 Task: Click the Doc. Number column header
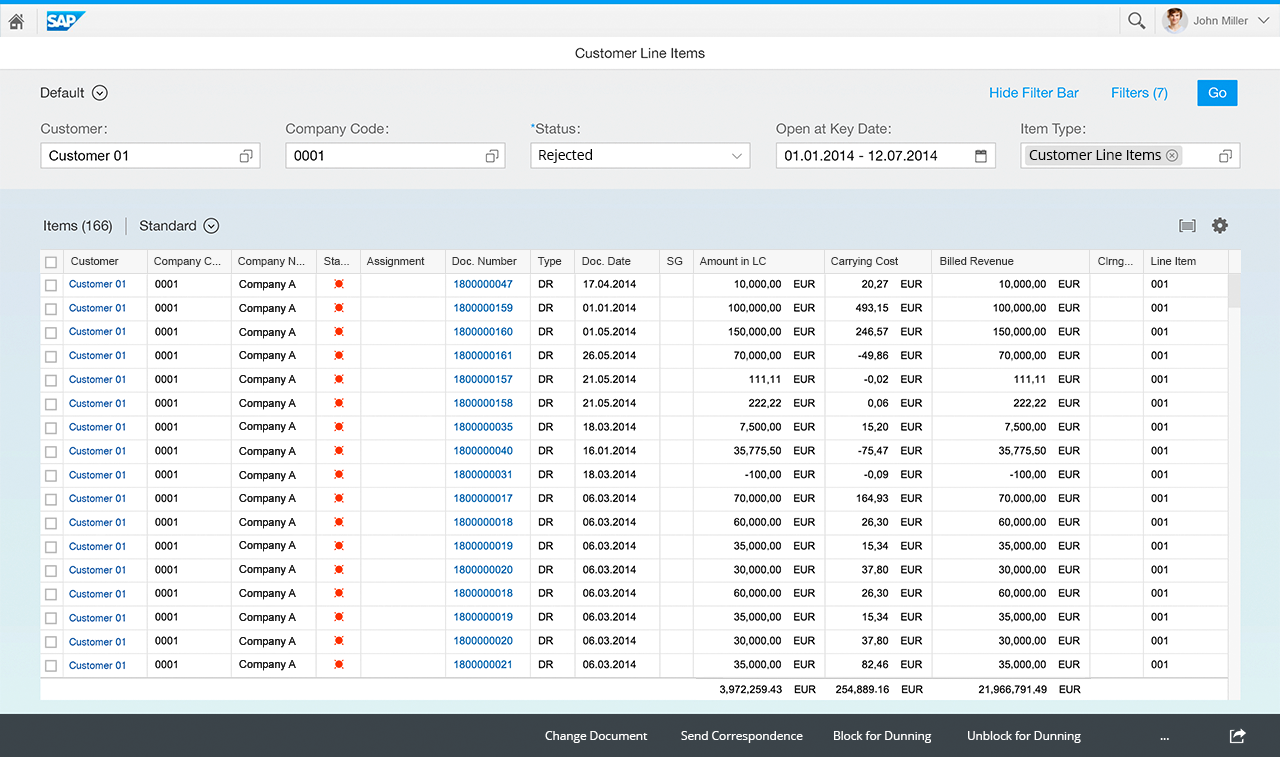pyautogui.click(x=487, y=261)
